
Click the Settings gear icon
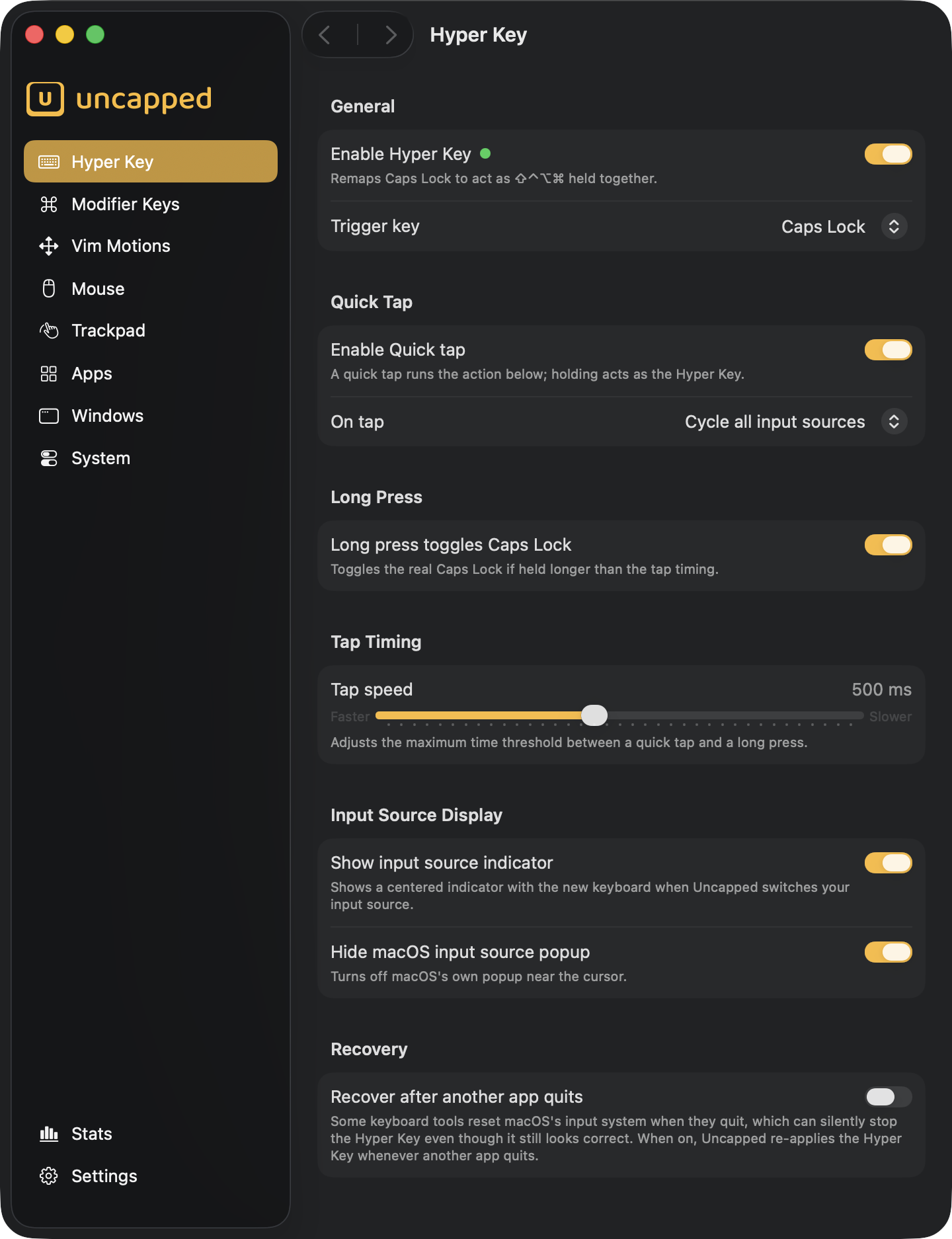49,1176
